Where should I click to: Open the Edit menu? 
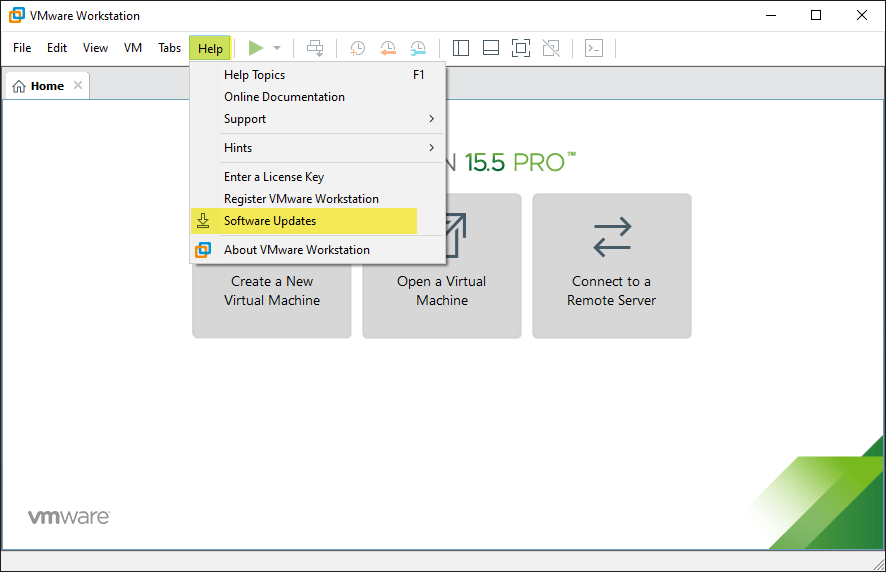coord(57,48)
